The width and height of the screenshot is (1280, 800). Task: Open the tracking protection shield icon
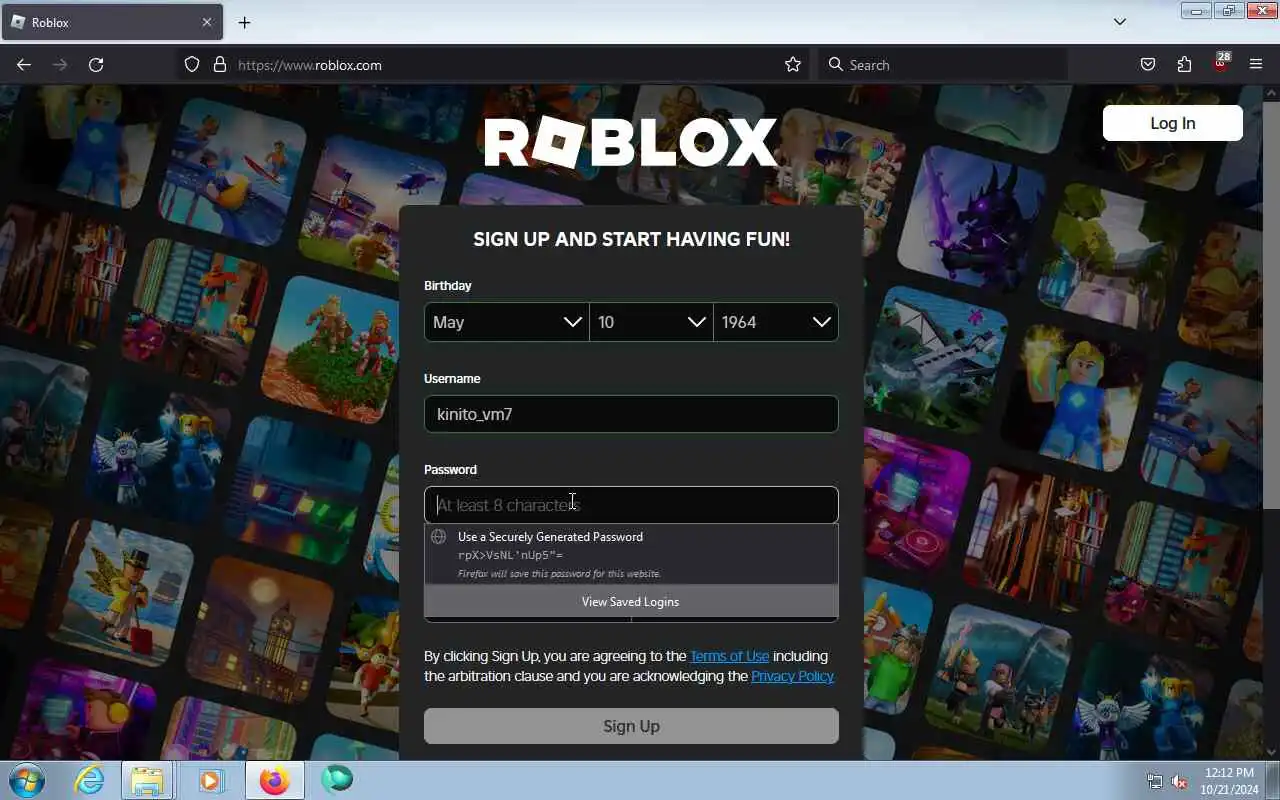(192, 65)
